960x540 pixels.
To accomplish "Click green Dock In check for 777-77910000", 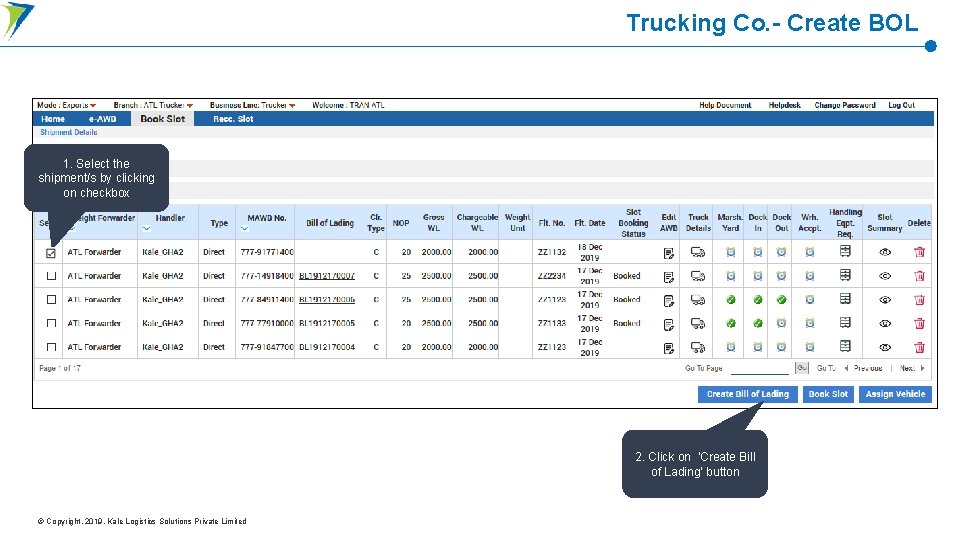I will (x=758, y=323).
